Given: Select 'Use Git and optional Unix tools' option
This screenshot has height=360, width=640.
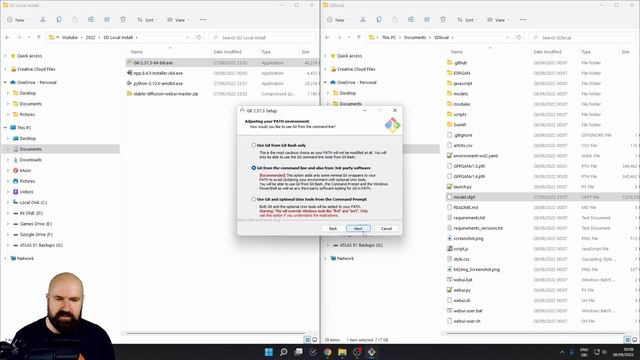Looking at the screenshot, I should tap(254, 199).
